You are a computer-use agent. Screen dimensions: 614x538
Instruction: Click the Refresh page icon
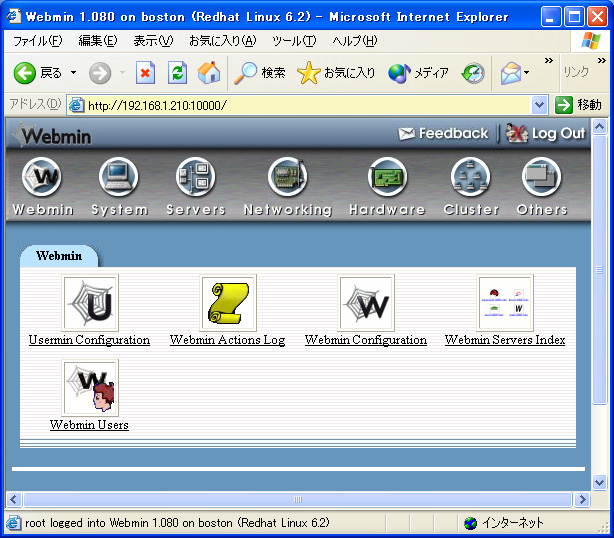click(177, 73)
